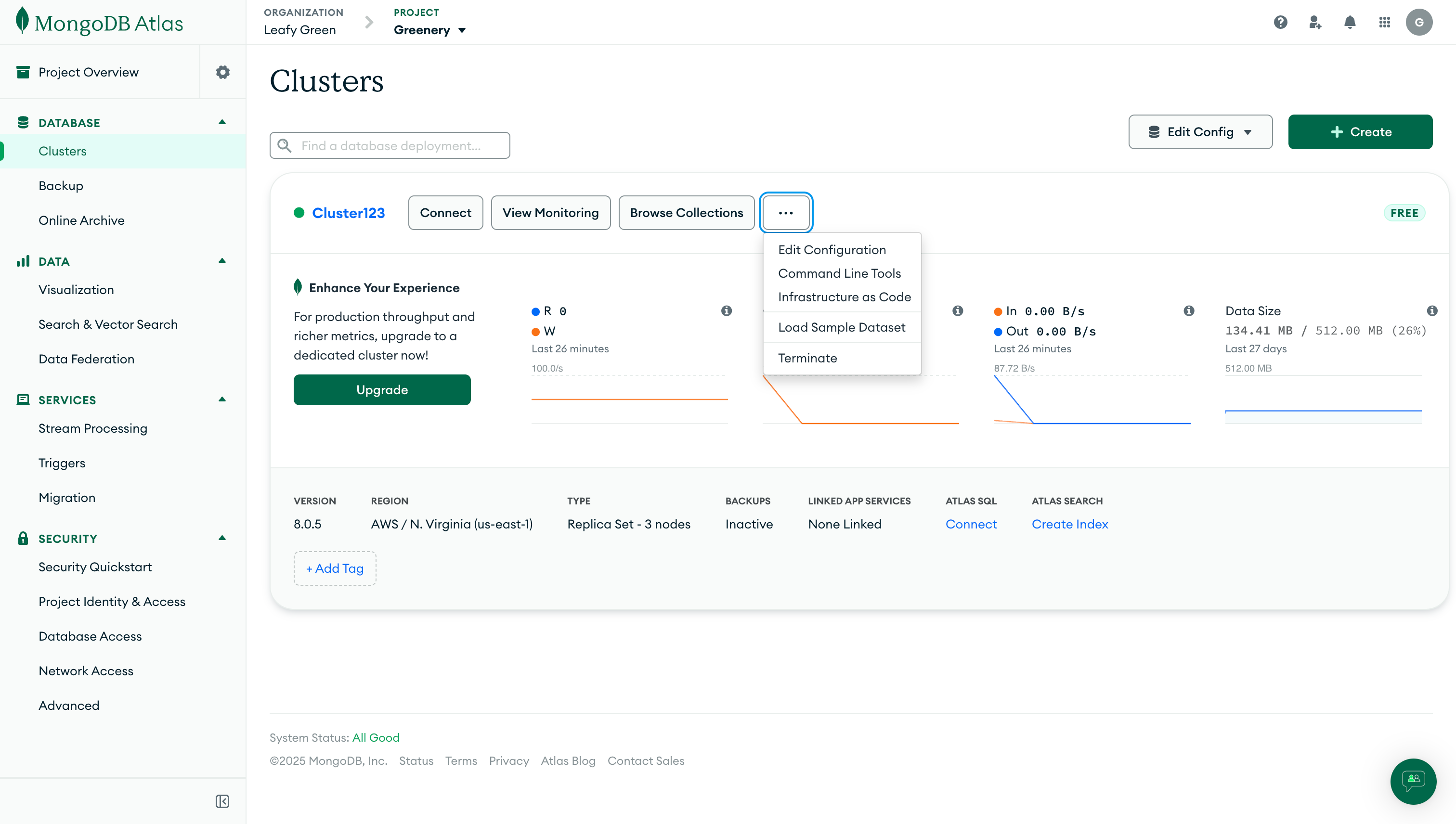Viewport: 1456px width, 824px height.
Task: Open the Edit Config dropdown
Action: [x=1200, y=132]
